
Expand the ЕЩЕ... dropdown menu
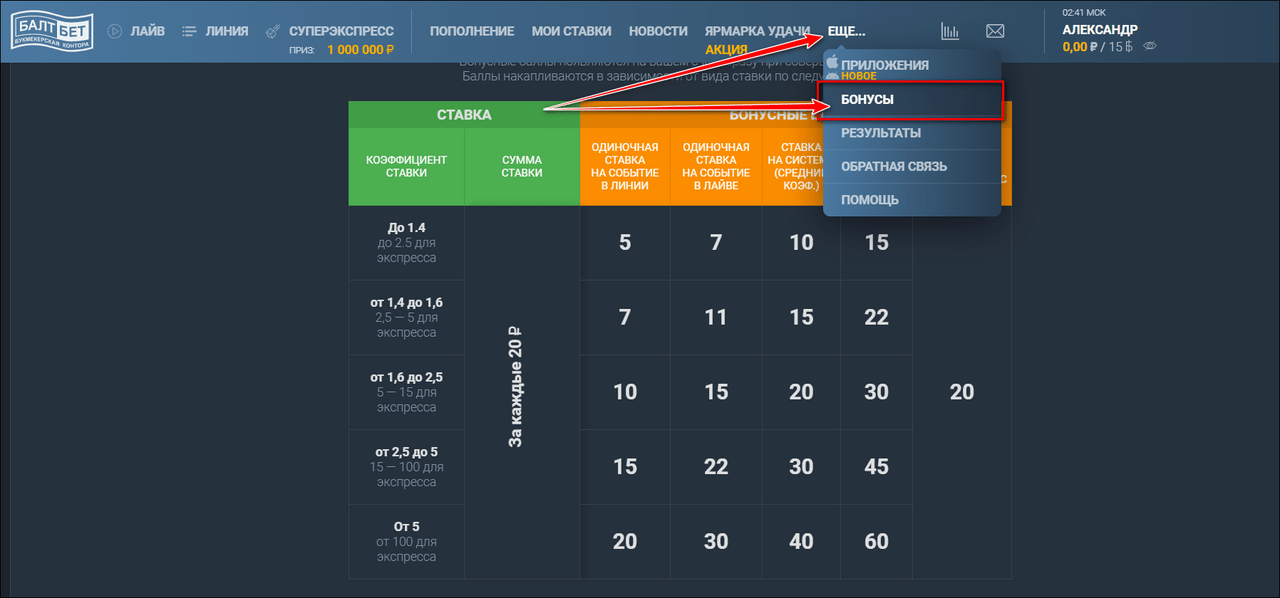point(846,31)
